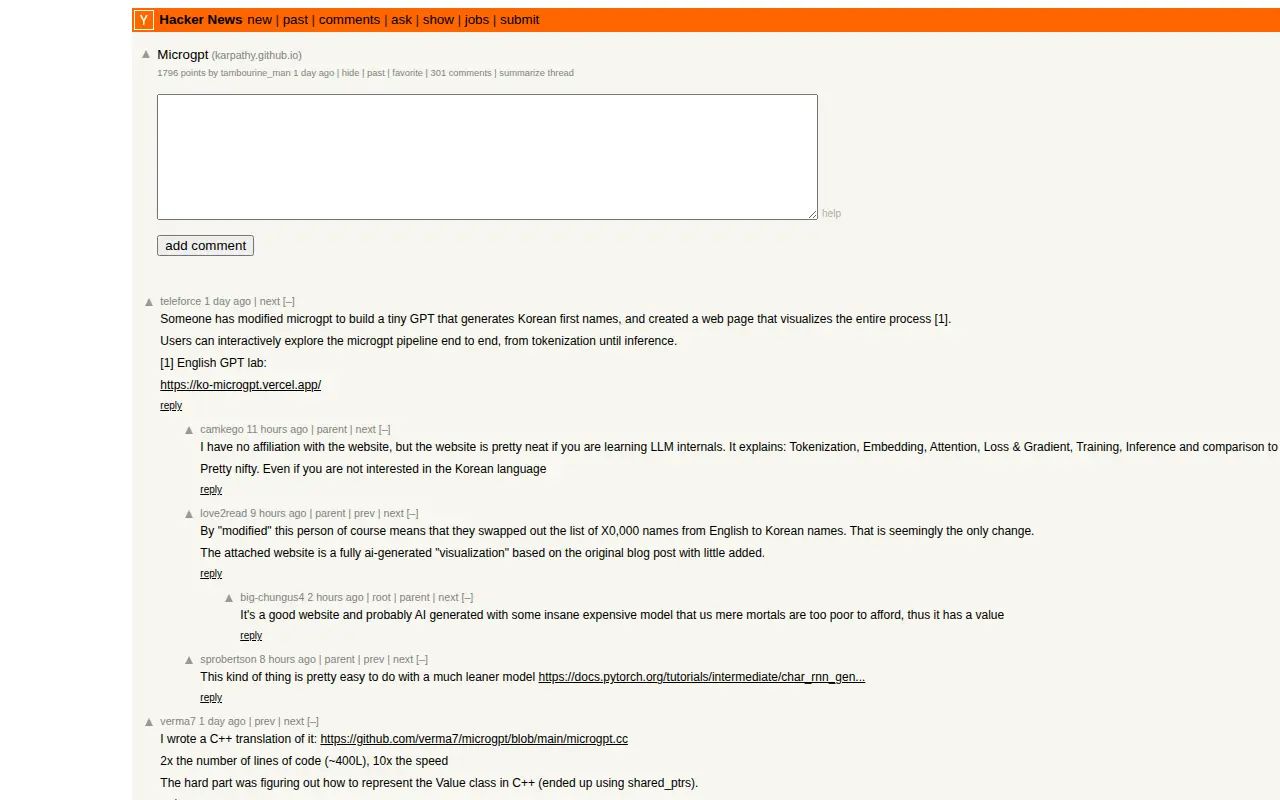
Task: Open the ko-microgpt.vercel.app link
Action: click(x=240, y=385)
